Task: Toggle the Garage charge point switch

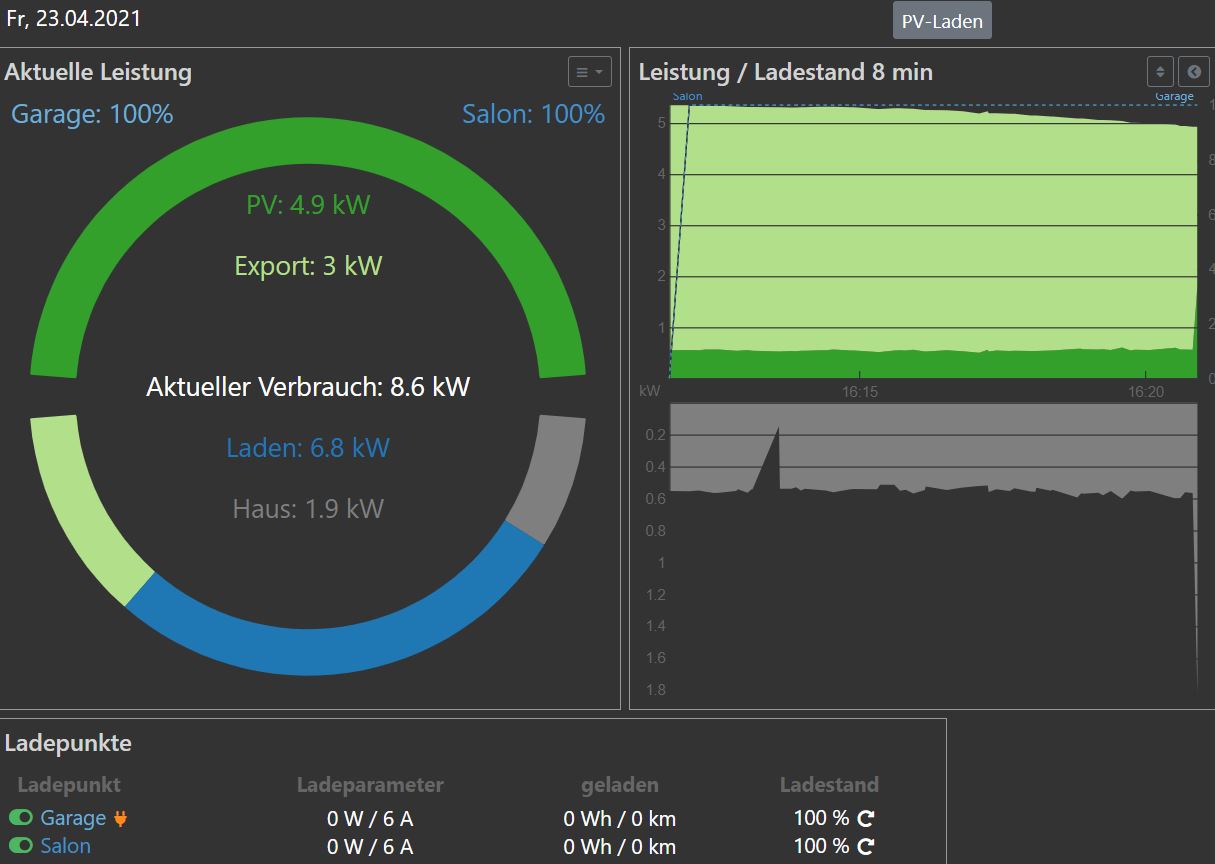Action: 21,818
